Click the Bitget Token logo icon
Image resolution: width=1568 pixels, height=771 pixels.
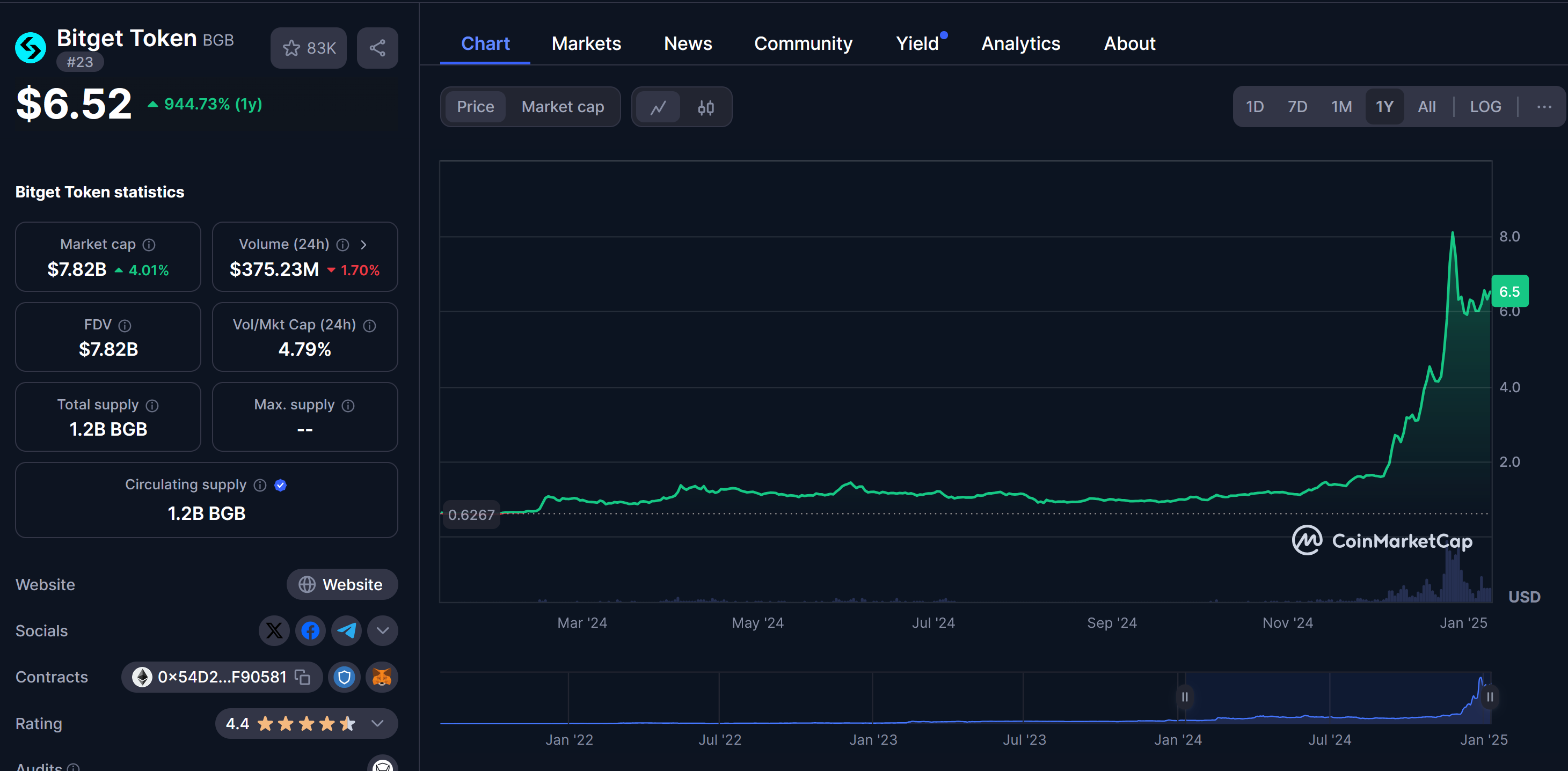[31, 47]
